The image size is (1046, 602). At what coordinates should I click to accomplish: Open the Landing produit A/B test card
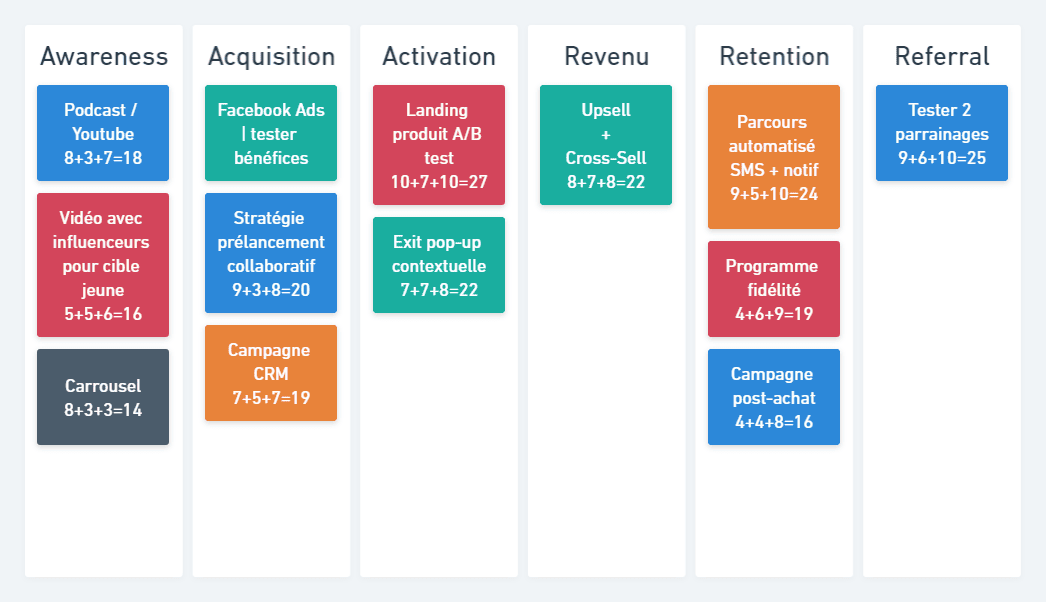[439, 145]
